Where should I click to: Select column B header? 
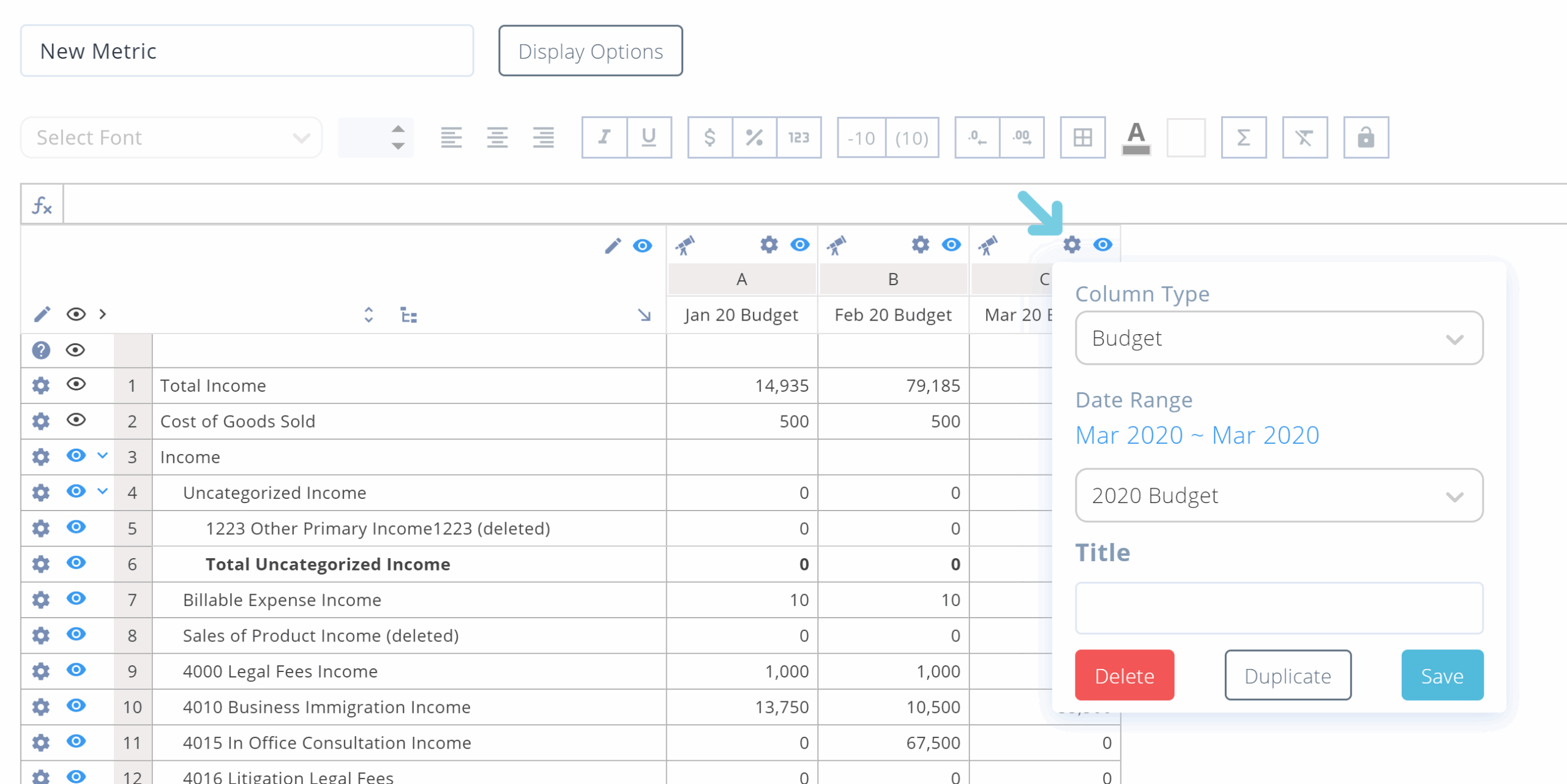(x=893, y=280)
